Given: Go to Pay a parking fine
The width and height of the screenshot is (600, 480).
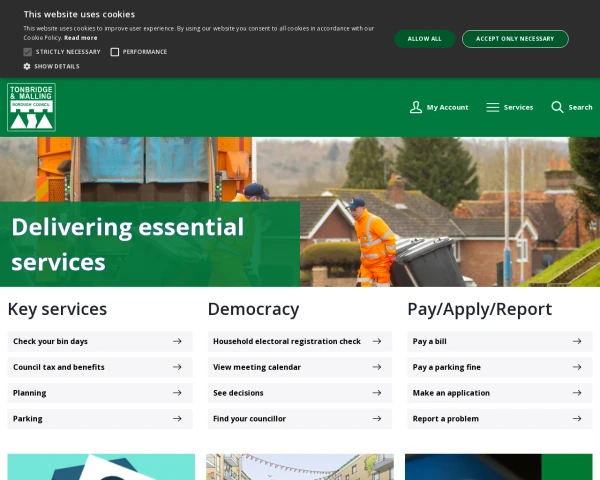Looking at the screenshot, I should tap(446, 367).
